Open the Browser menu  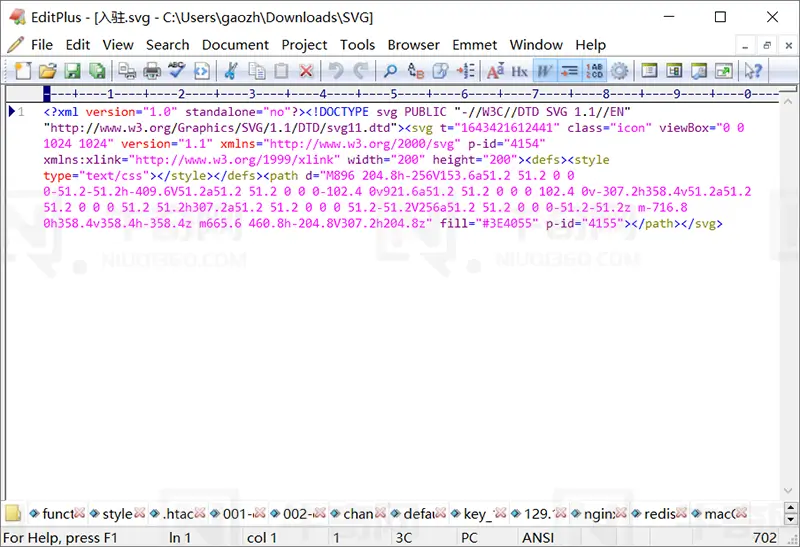coord(413,45)
